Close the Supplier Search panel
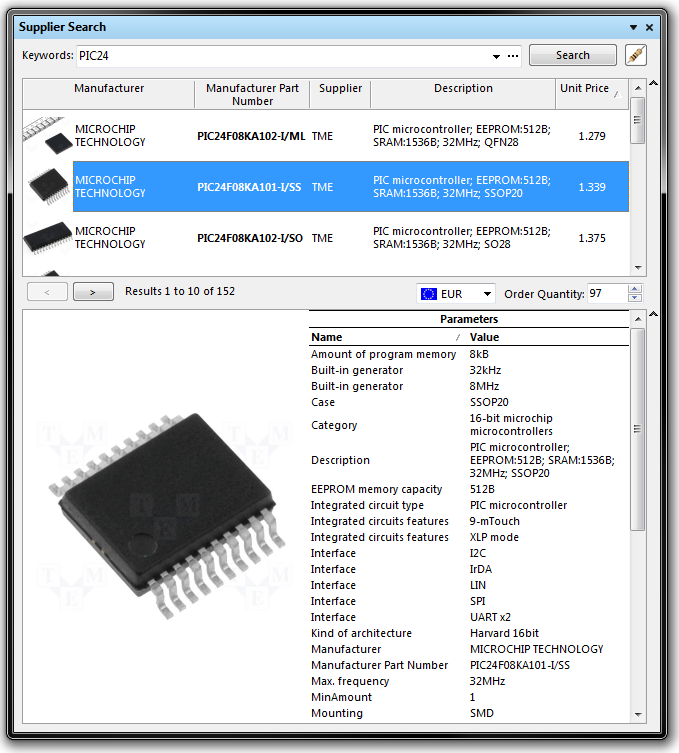Image resolution: width=679 pixels, height=753 pixels. (x=649, y=27)
